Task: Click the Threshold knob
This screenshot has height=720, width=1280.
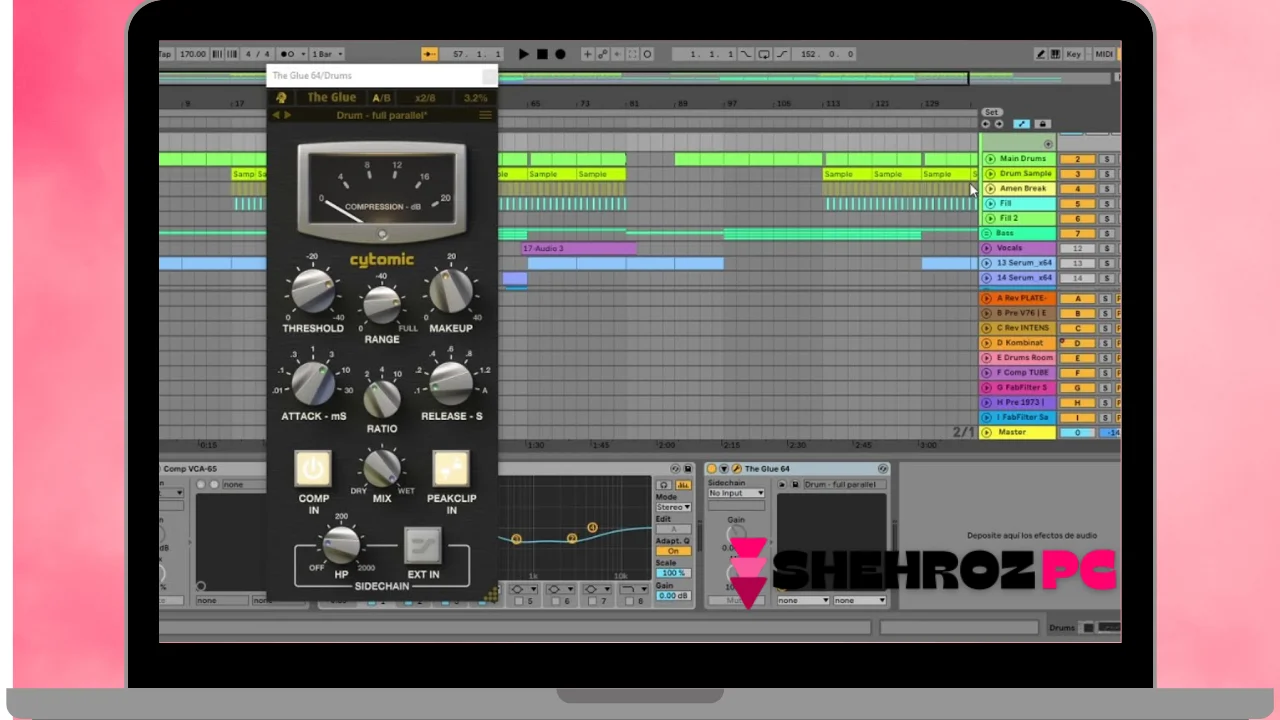Action: click(313, 291)
